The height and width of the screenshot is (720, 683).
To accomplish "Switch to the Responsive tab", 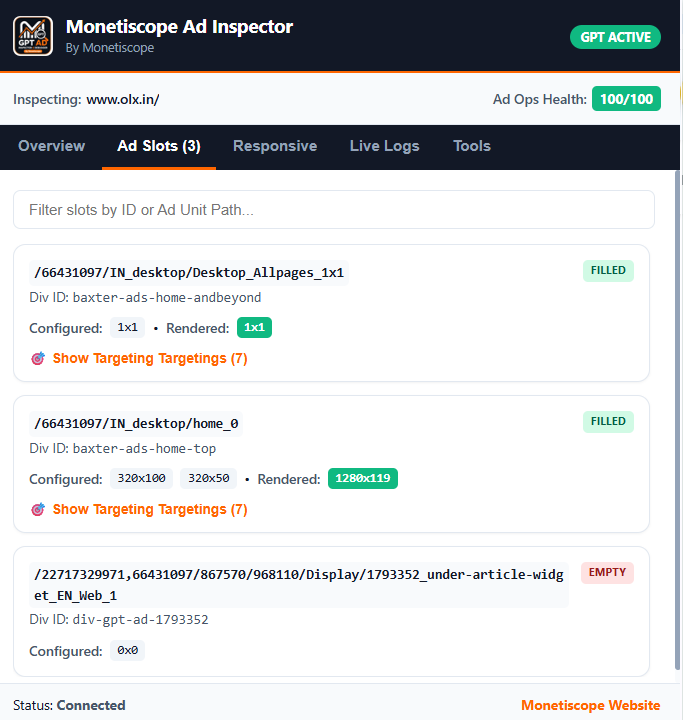I will click(x=275, y=146).
